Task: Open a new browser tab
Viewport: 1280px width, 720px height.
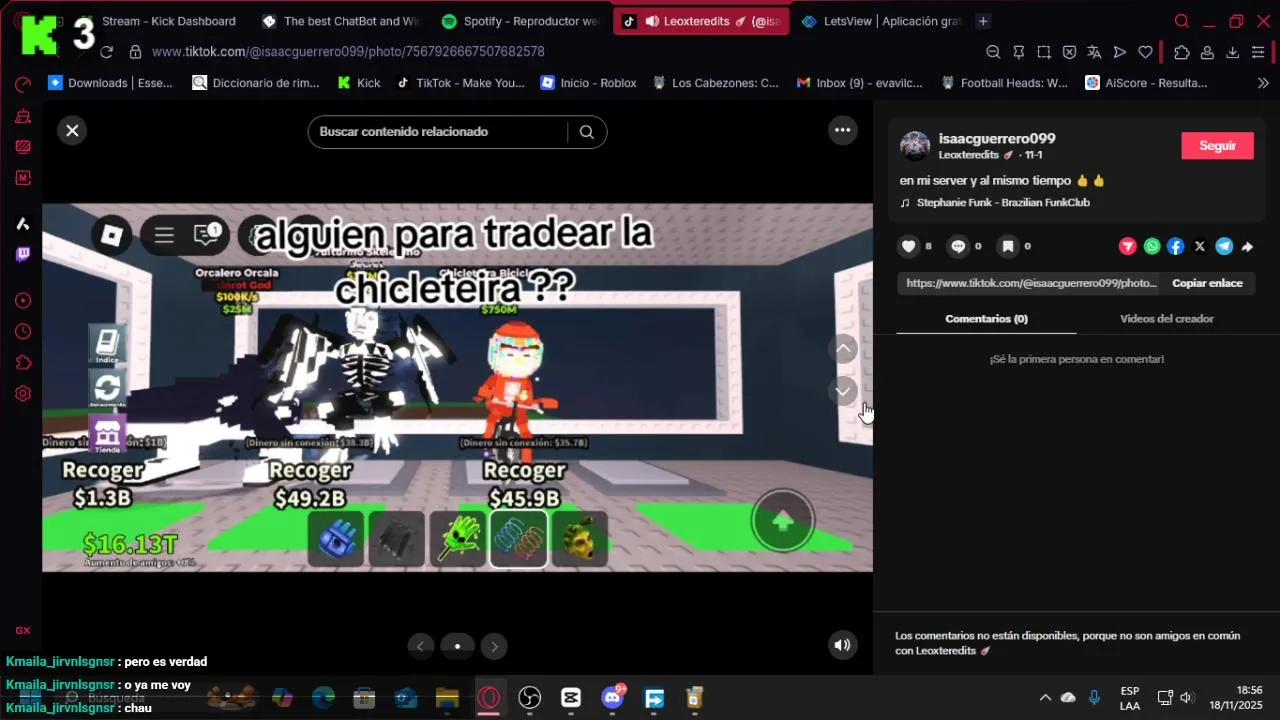Action: 983,21
